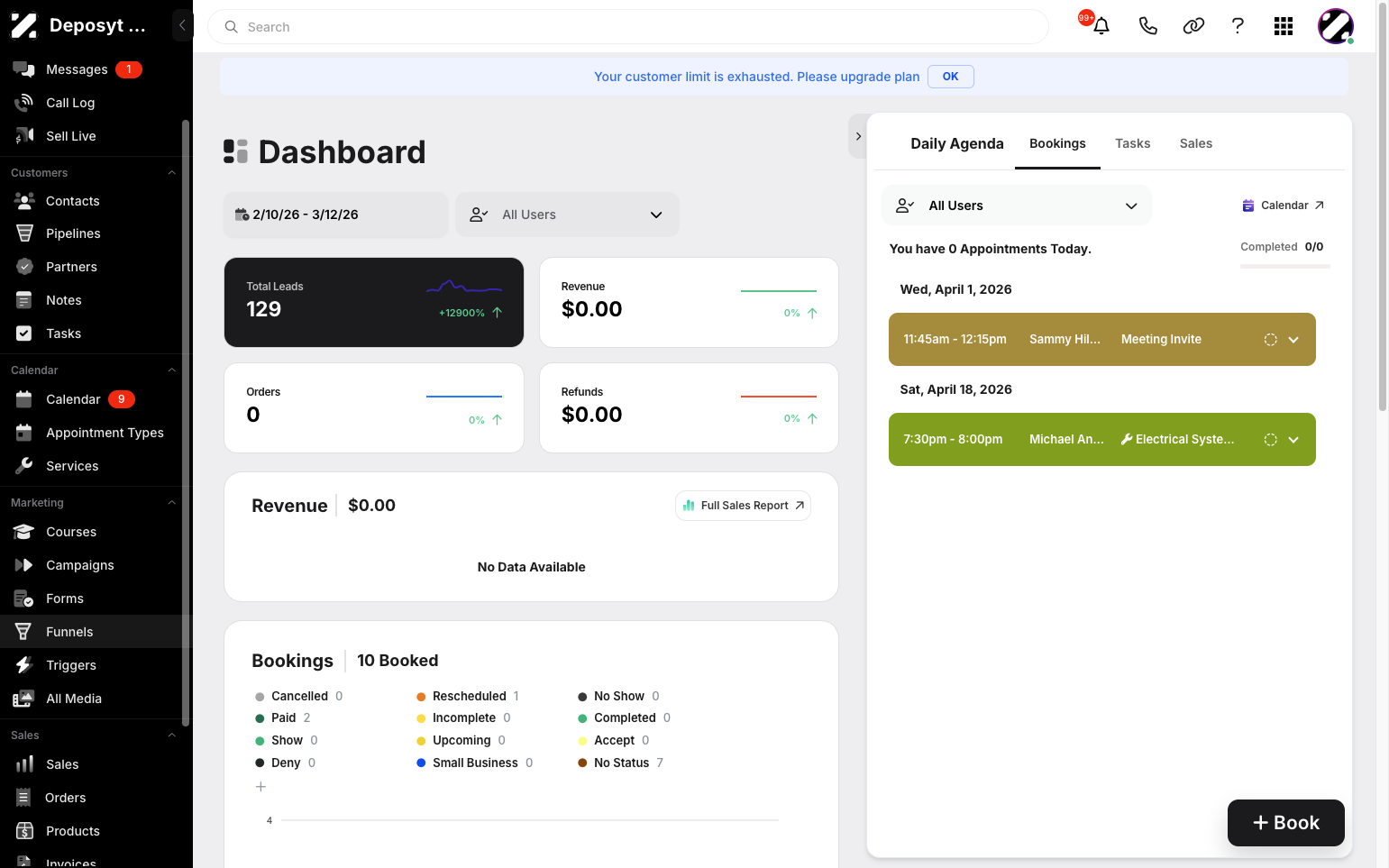Toggle the Small Business legend item
Screen dimensions: 1389x868
coord(474,763)
